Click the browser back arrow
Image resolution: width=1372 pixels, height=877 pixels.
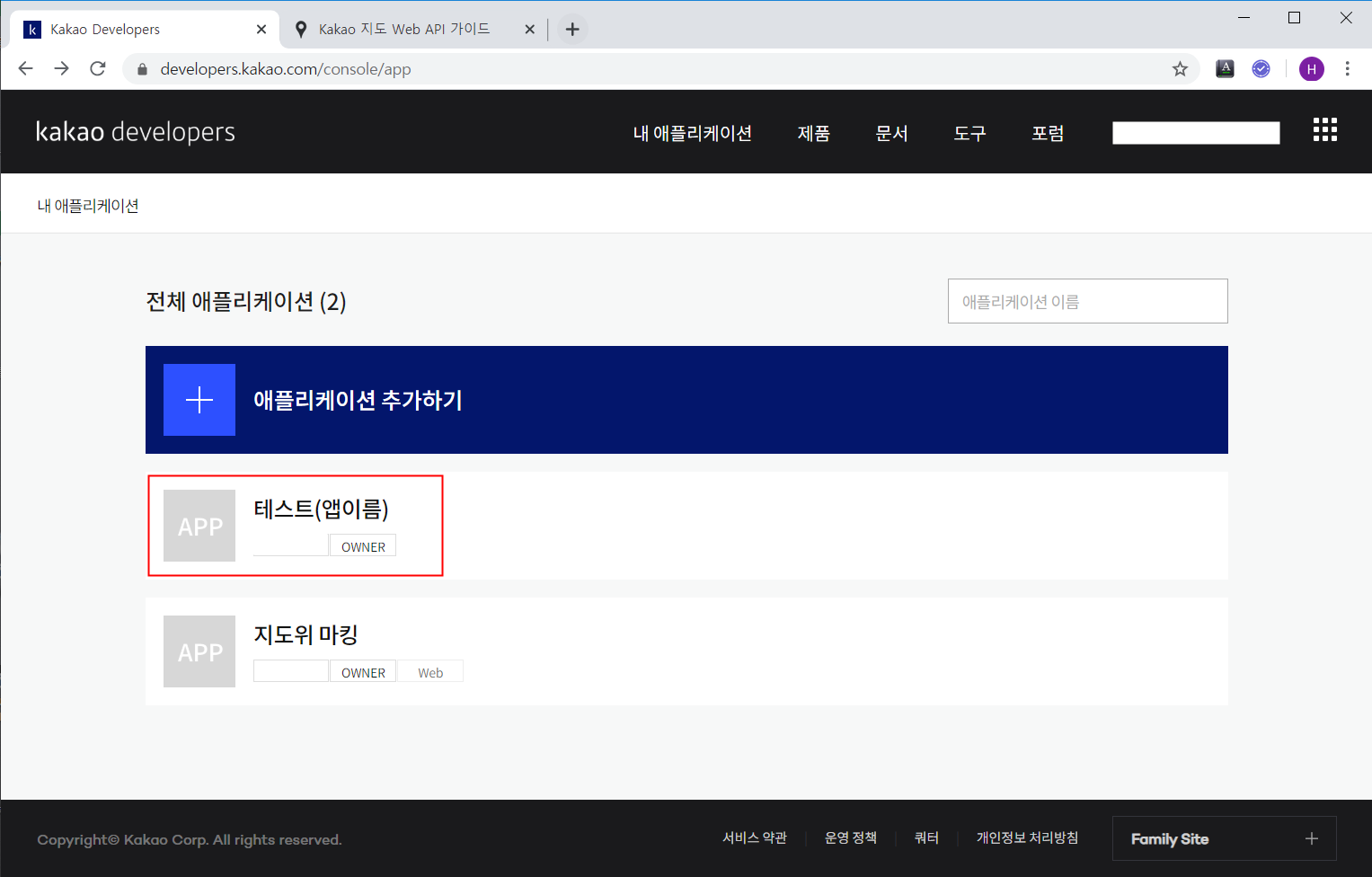25,69
